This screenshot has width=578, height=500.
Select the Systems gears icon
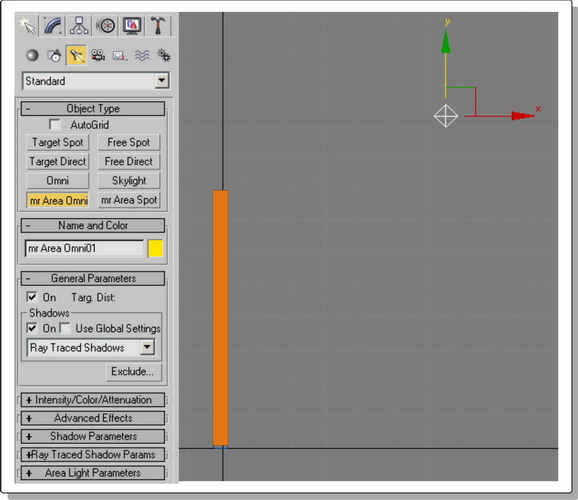coord(164,55)
